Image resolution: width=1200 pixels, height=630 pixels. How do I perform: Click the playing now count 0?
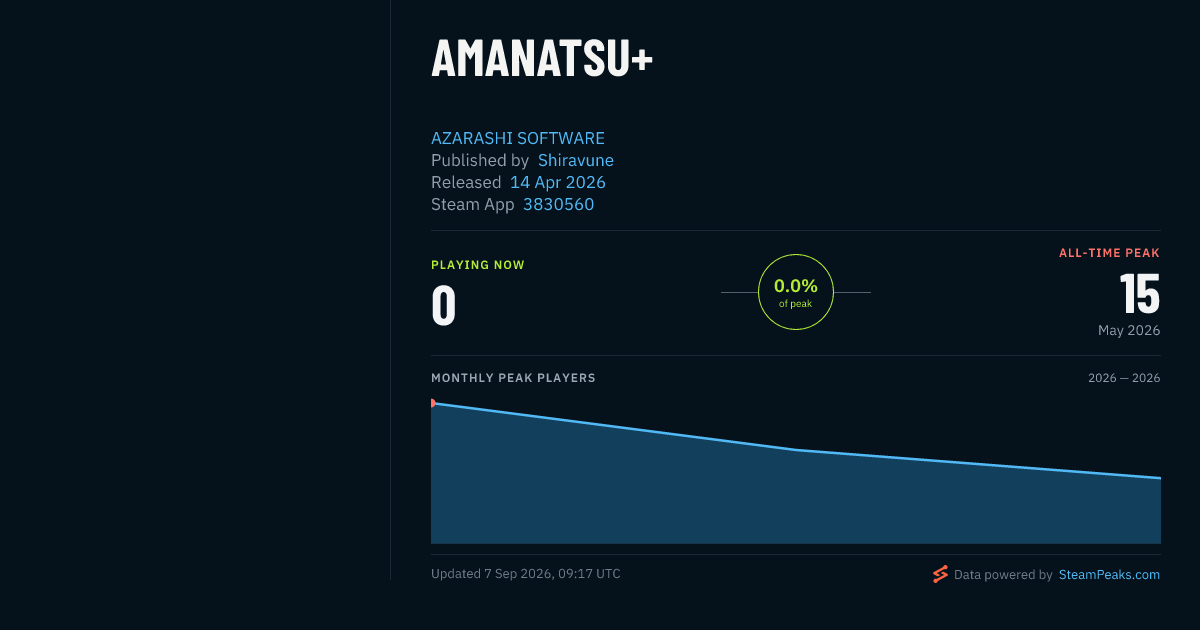click(444, 306)
